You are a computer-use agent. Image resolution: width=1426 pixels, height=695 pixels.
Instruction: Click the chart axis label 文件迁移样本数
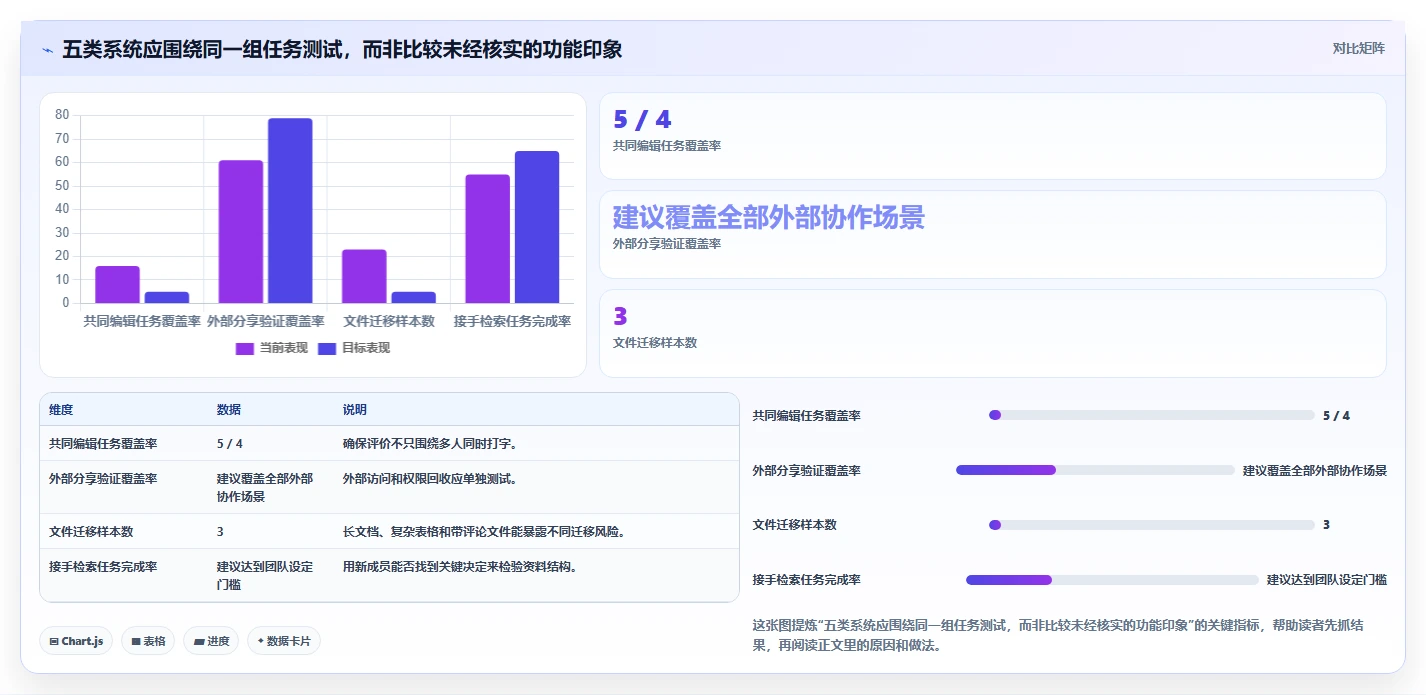tap(389, 322)
